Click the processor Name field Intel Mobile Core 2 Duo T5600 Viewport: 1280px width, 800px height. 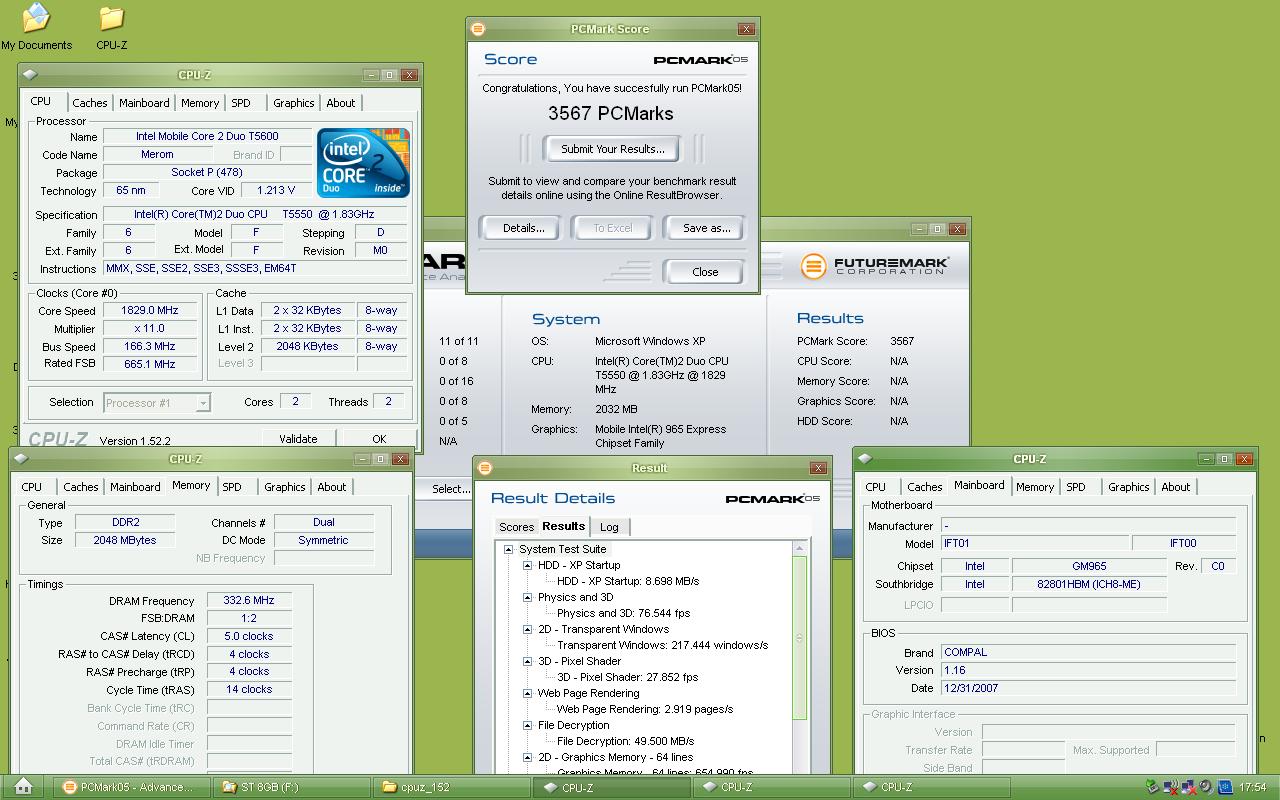pos(207,136)
